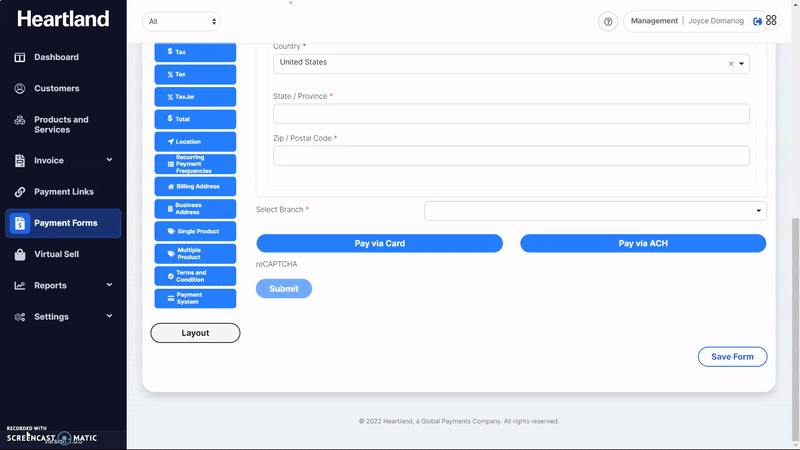Clear the United States country selection
This screenshot has width=800, height=450.
(730, 64)
